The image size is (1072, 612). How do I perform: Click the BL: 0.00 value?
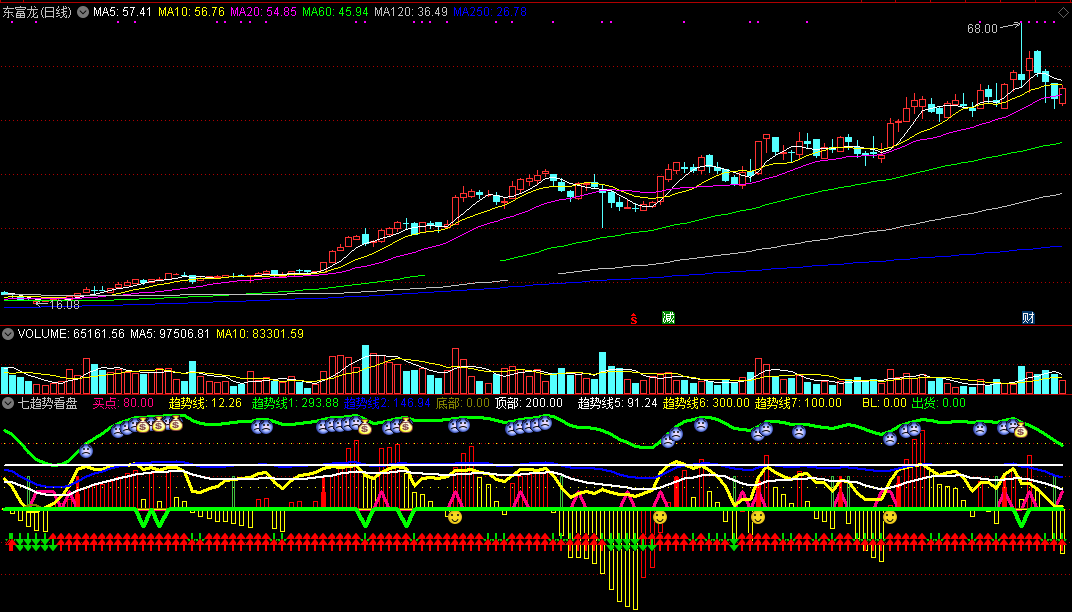pyautogui.click(x=884, y=403)
